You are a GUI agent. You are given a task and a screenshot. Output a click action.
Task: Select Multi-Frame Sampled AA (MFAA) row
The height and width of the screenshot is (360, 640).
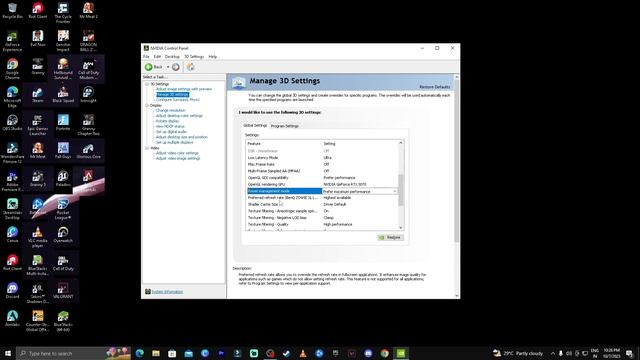pyautogui.click(x=322, y=171)
